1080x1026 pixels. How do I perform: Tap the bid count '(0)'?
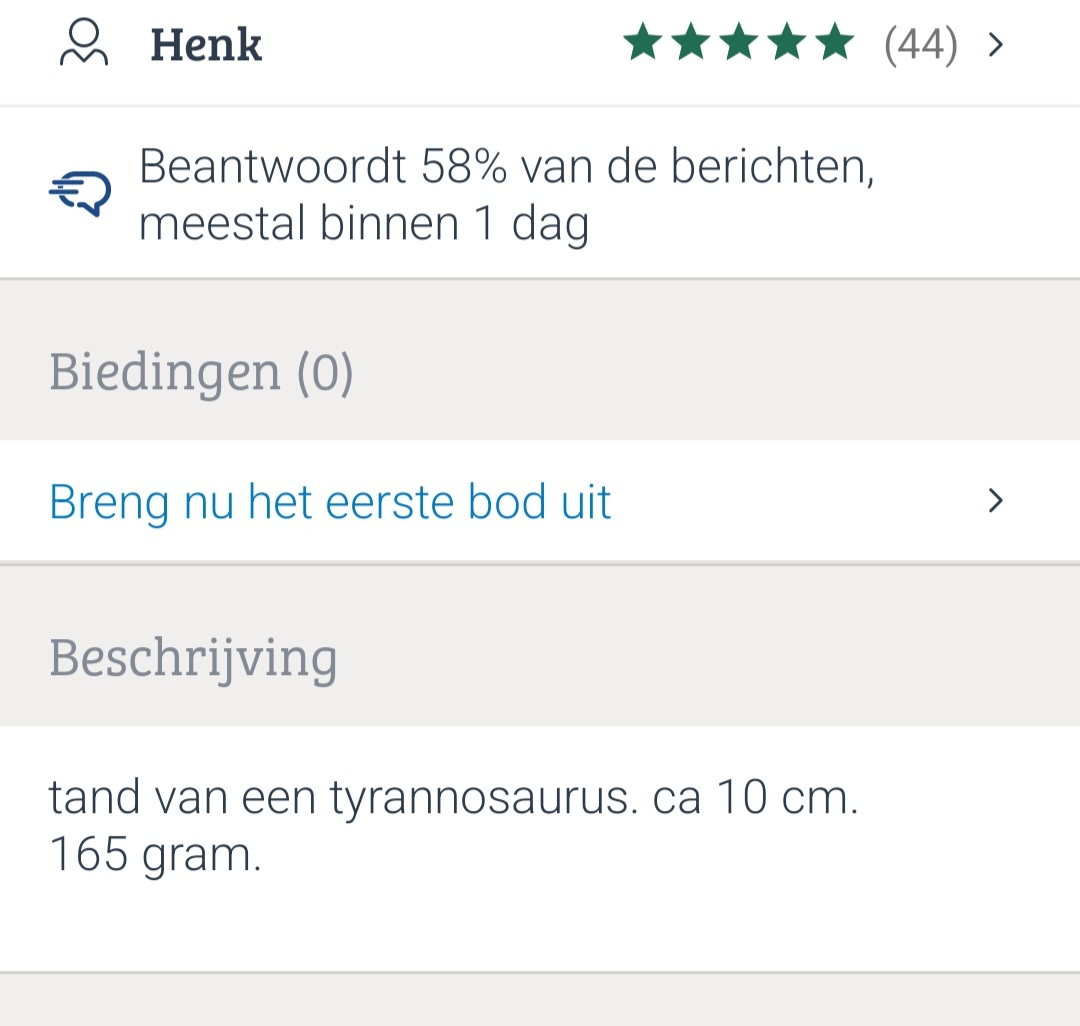coord(325,372)
